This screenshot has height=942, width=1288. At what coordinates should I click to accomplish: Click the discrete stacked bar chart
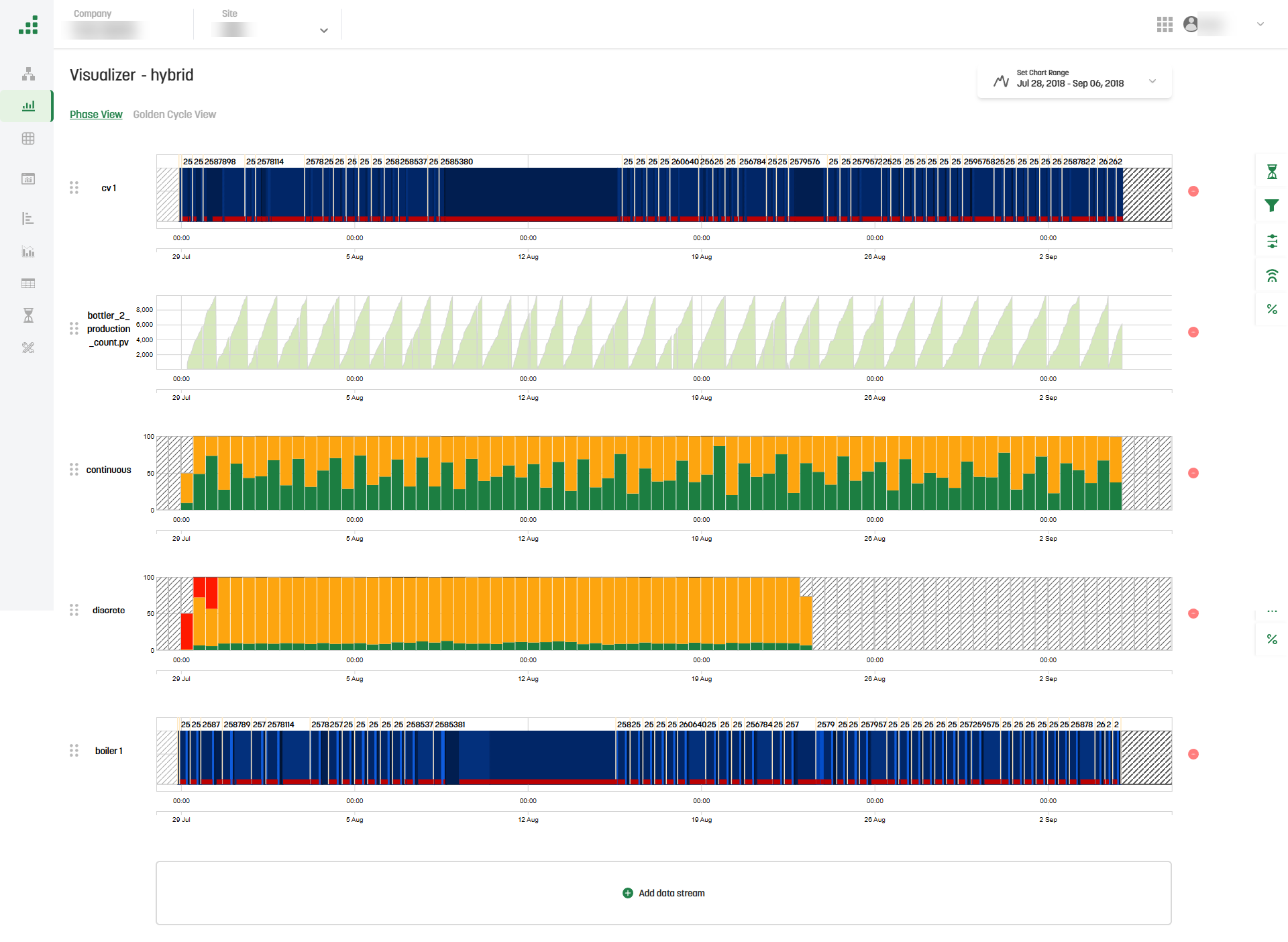663,613
